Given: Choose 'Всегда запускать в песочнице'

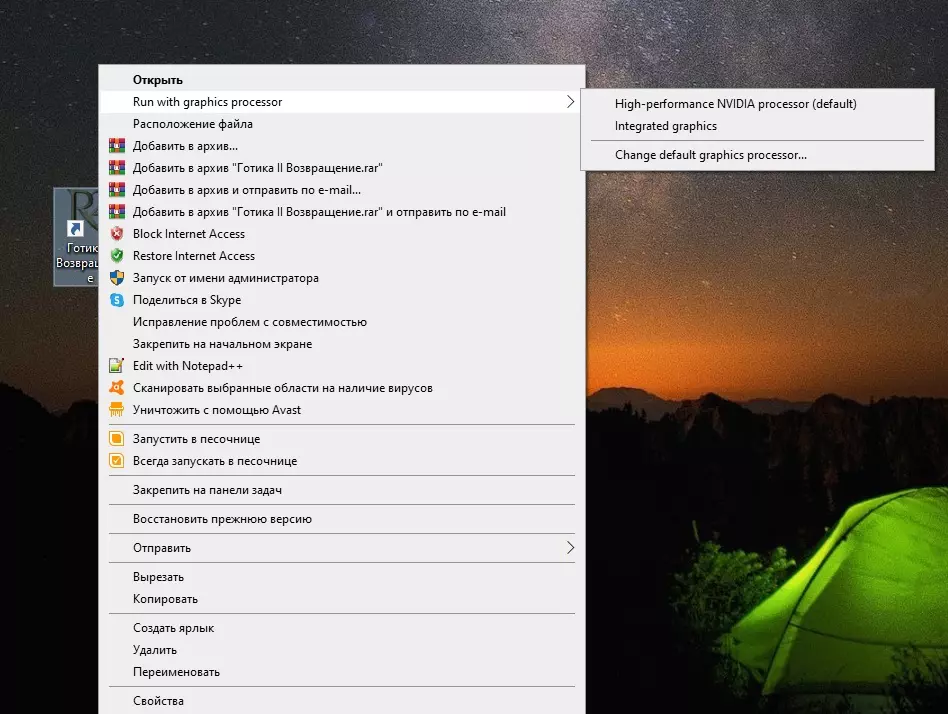Looking at the screenshot, I should tap(342, 461).
